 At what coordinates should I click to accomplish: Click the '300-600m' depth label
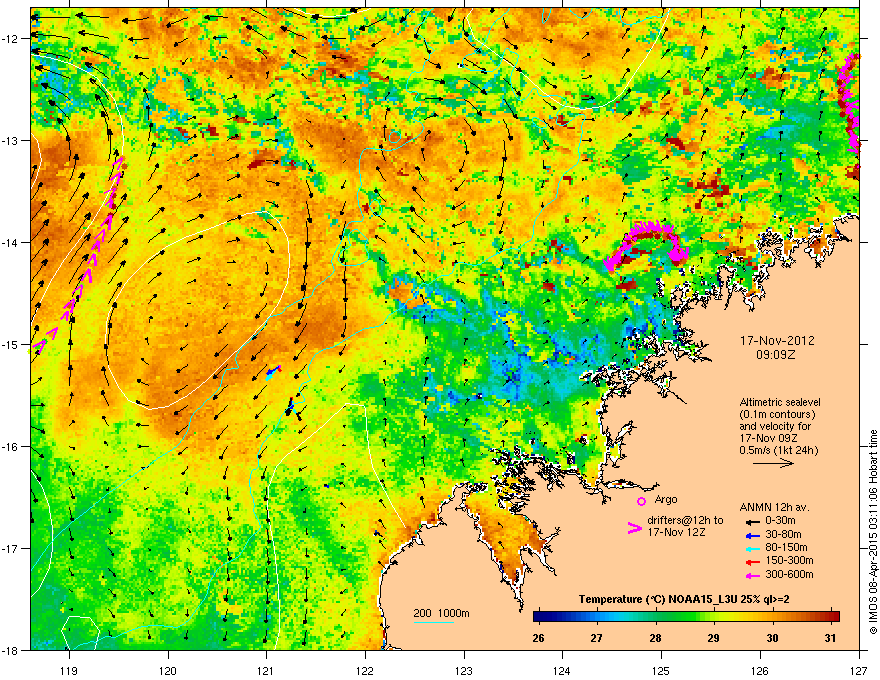pos(789,574)
